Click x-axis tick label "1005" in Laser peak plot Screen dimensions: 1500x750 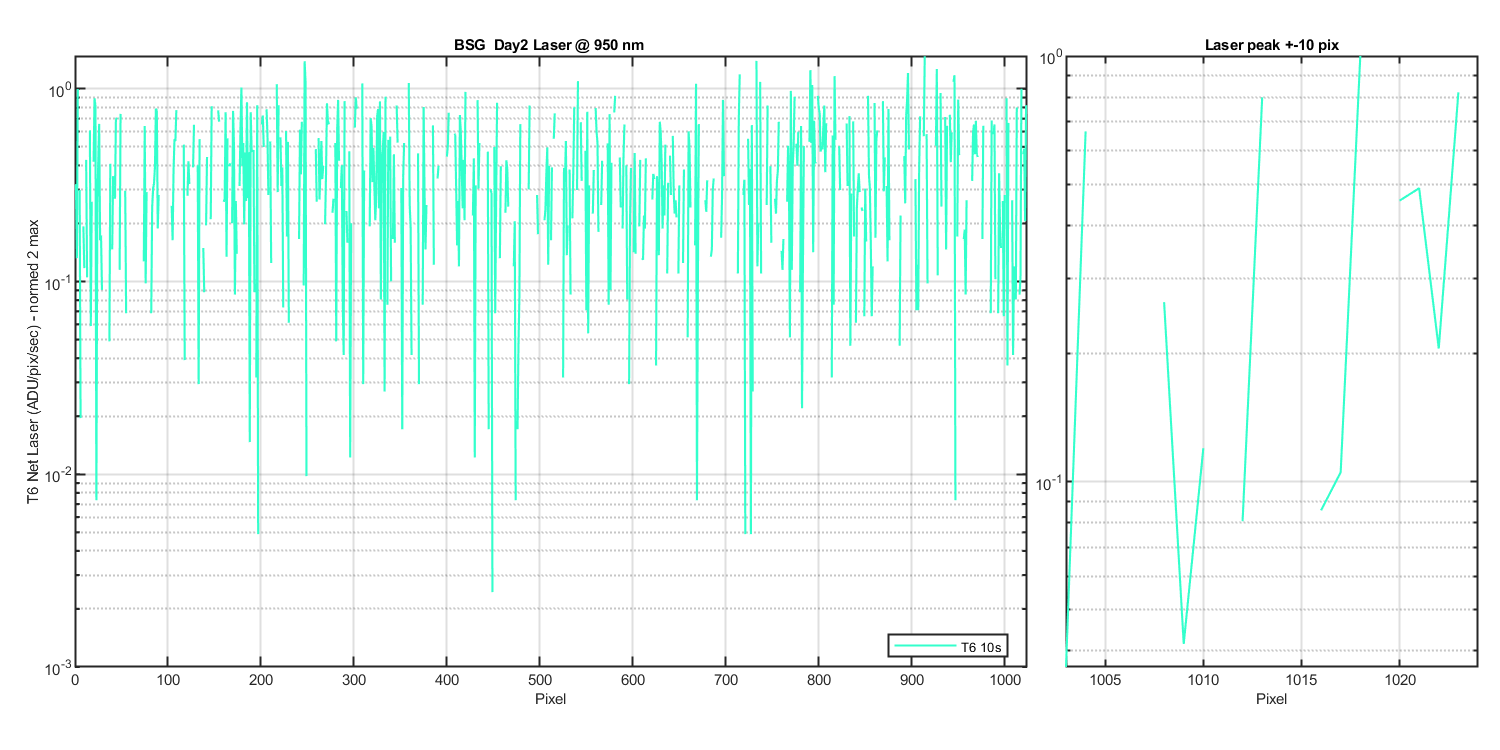[1105, 681]
